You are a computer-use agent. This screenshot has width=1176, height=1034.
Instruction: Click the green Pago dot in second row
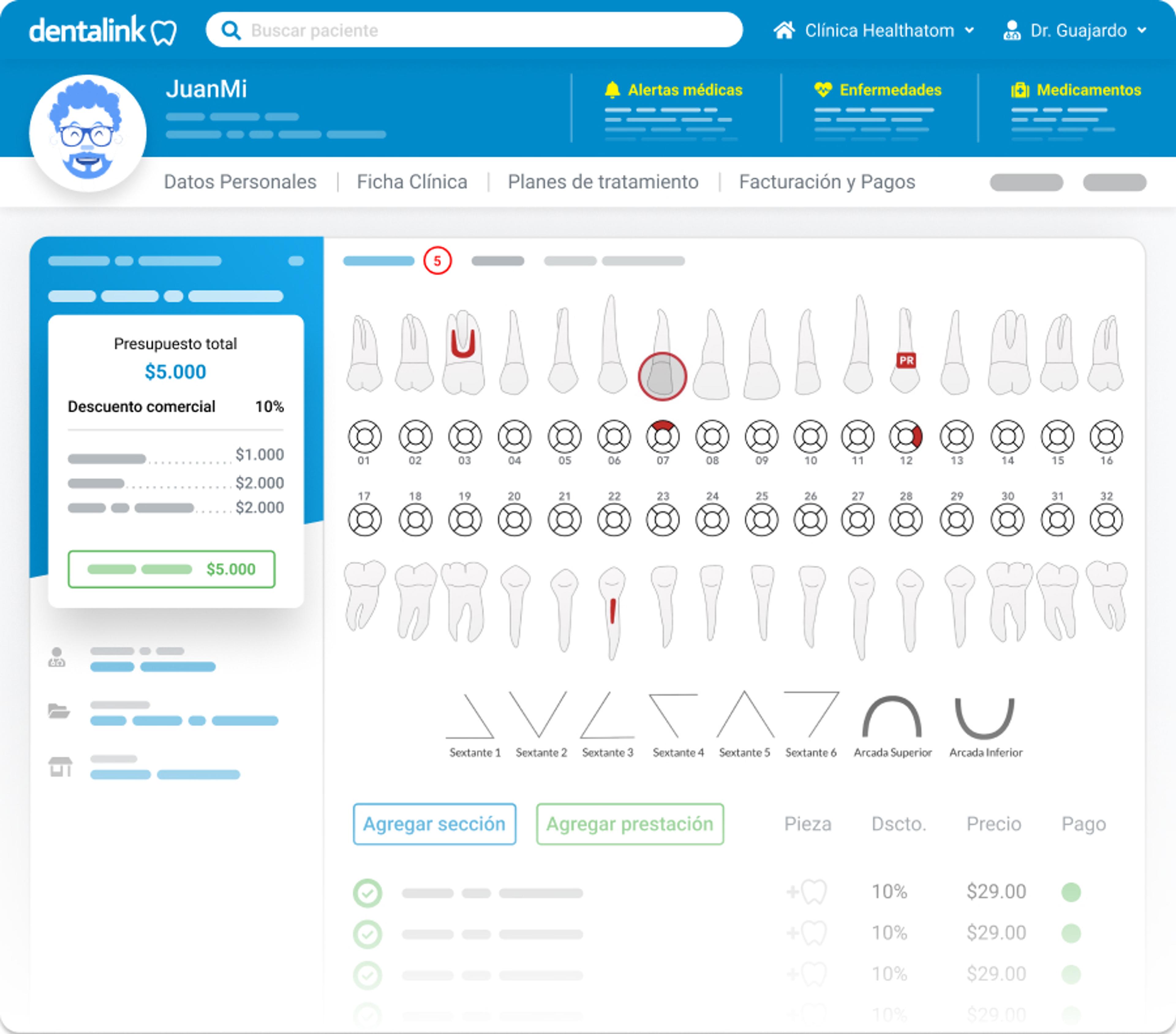click(1071, 933)
